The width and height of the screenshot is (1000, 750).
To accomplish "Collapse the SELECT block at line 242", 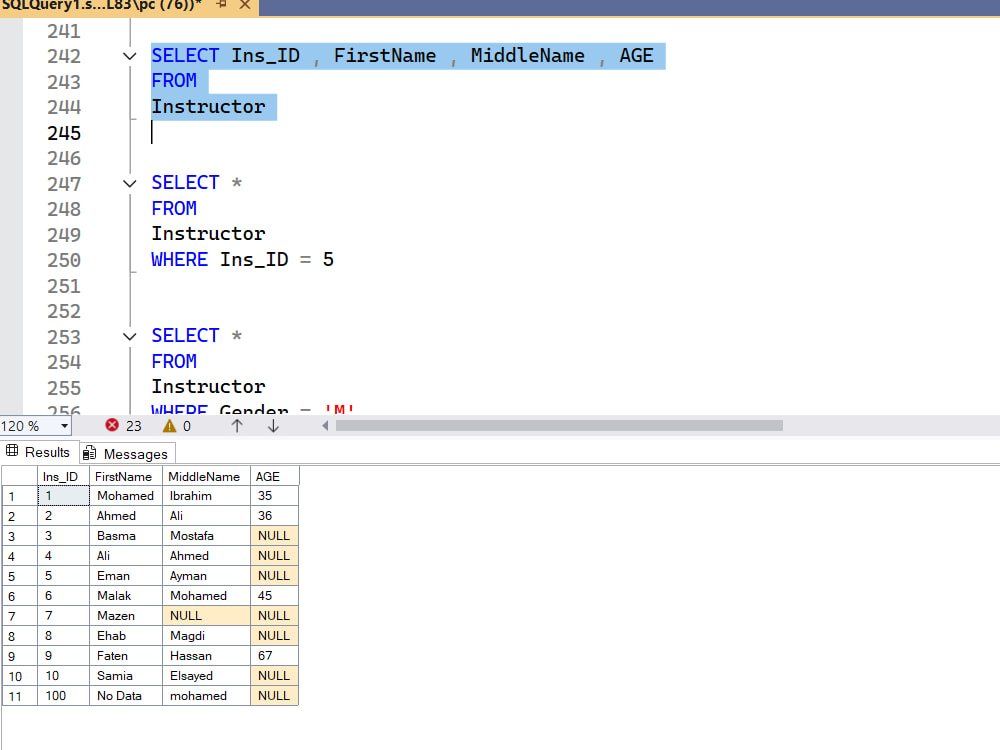I will coord(129,56).
